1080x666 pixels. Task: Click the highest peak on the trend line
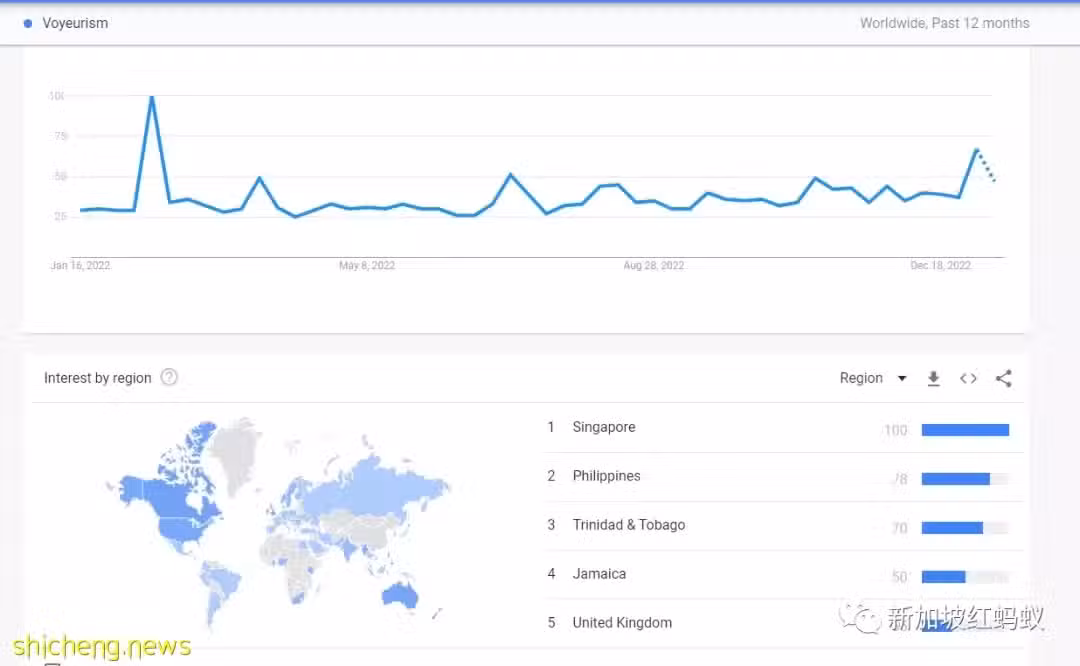[x=151, y=98]
